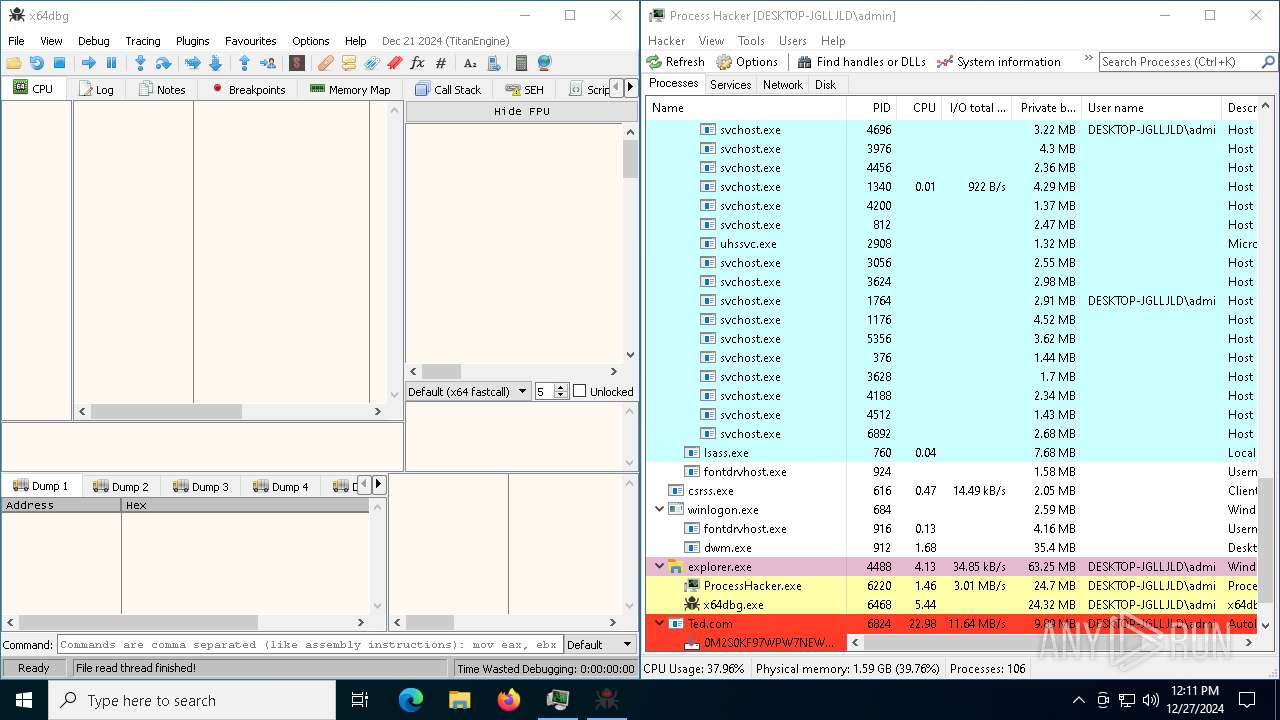This screenshot has width=1280, height=720.
Task: Open the Calls document icon in x64dbg toolbar
Action: click(493, 63)
